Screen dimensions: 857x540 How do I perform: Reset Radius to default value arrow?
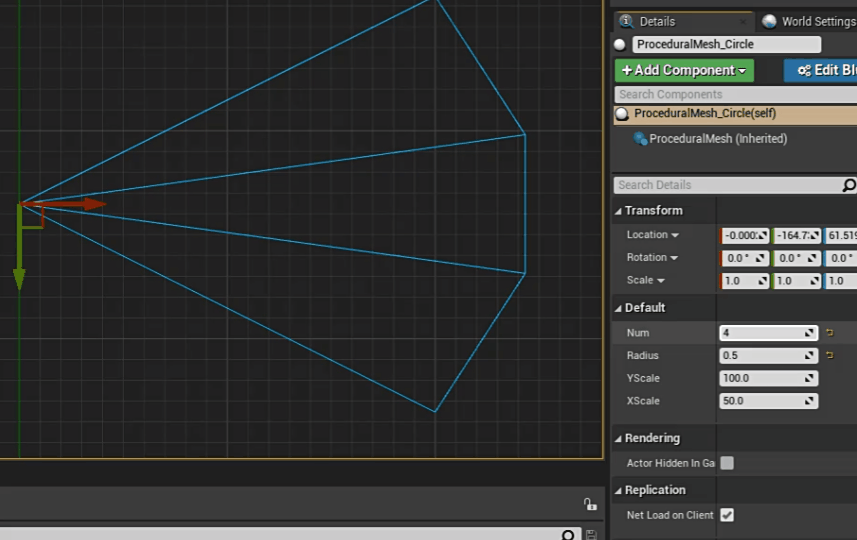(830, 355)
